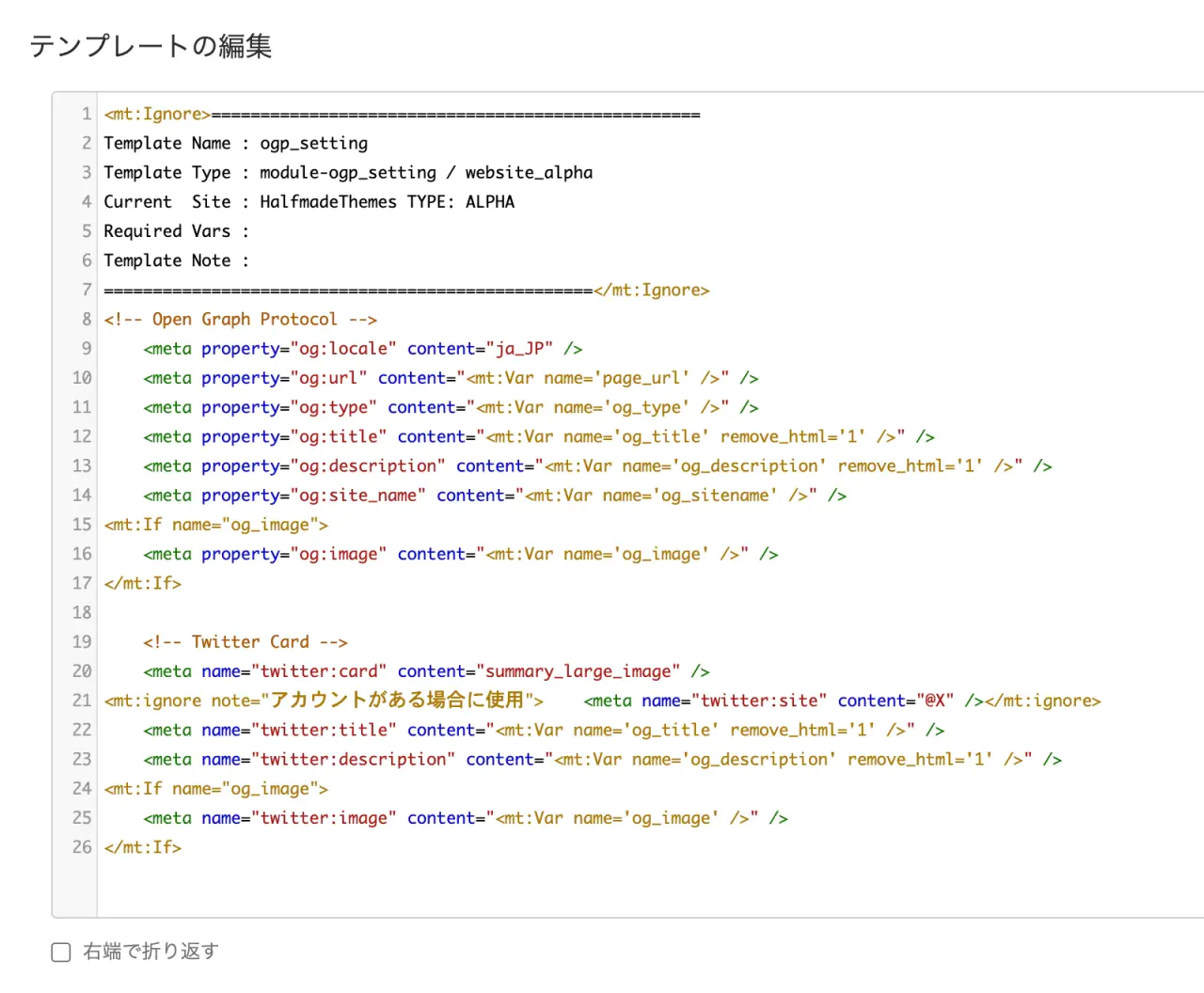Click 'HalfmadeThemes' in the Current Site line
1204x993 pixels.
click(327, 201)
